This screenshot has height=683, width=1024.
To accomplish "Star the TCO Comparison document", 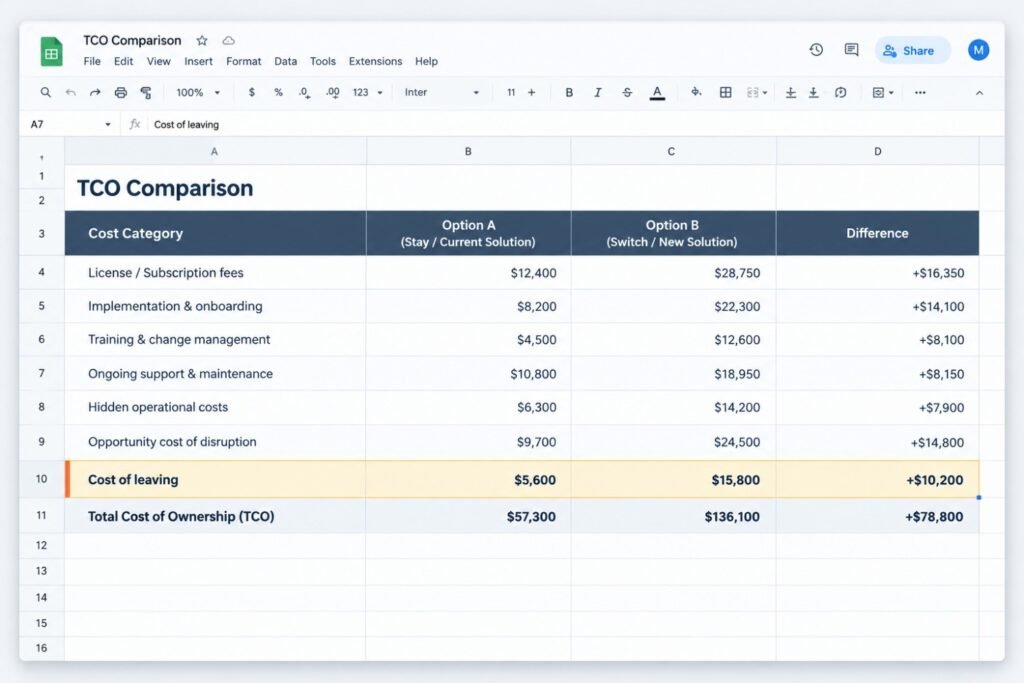I will tap(202, 40).
